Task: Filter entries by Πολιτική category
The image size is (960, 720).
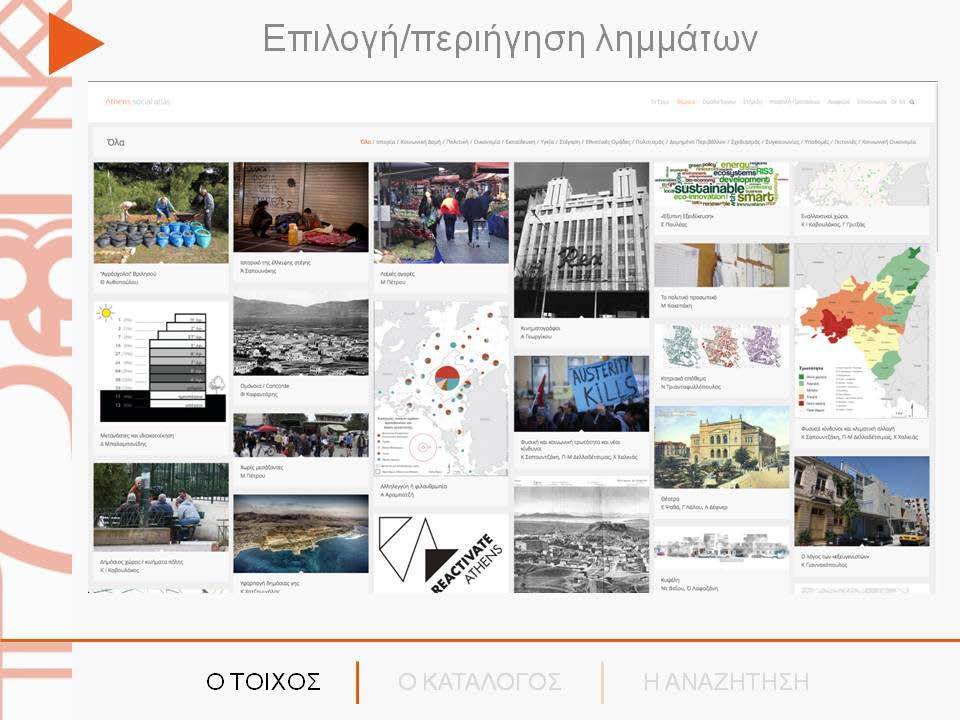Action: pyautogui.click(x=457, y=142)
